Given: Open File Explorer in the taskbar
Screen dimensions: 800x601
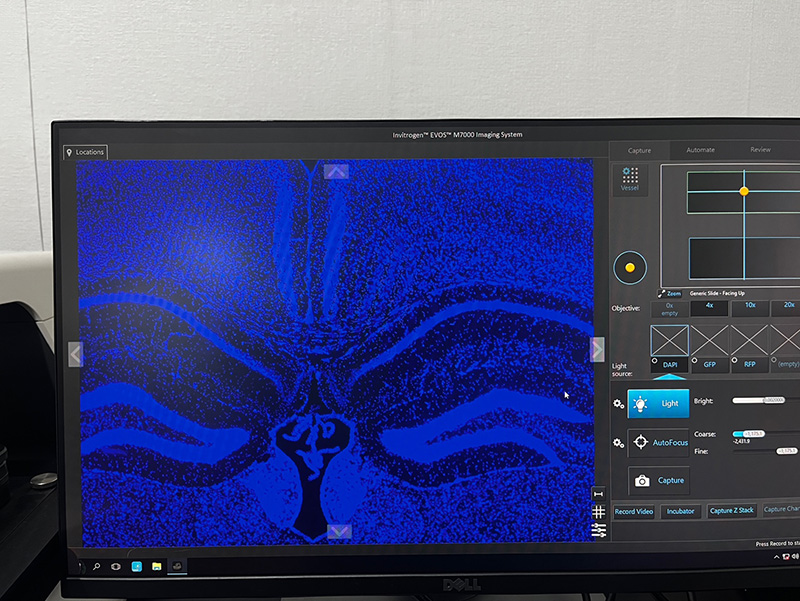Looking at the screenshot, I should [x=157, y=566].
